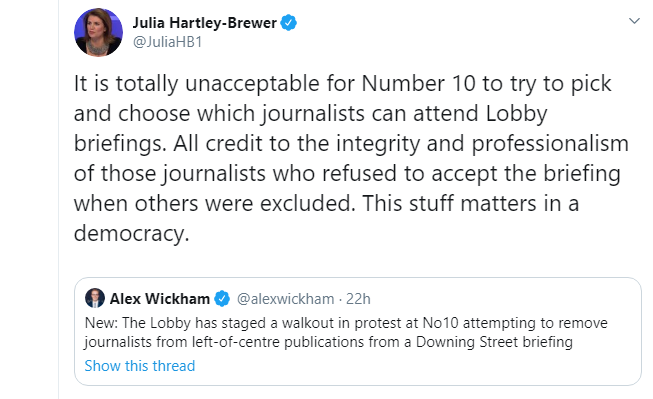
Task: Click the phrase 'integrity and professionalism'
Action: [x=482, y=144]
